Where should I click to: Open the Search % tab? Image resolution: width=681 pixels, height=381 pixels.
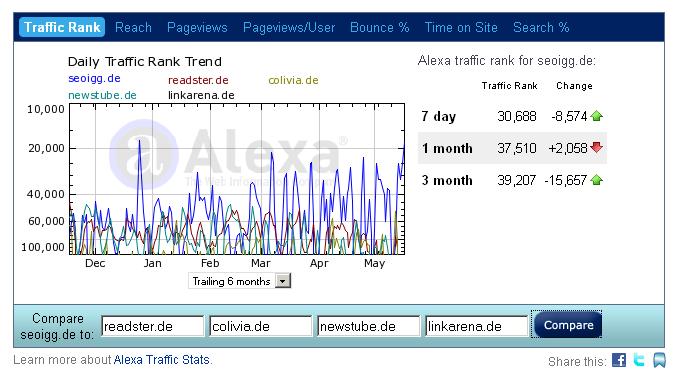click(x=541, y=27)
